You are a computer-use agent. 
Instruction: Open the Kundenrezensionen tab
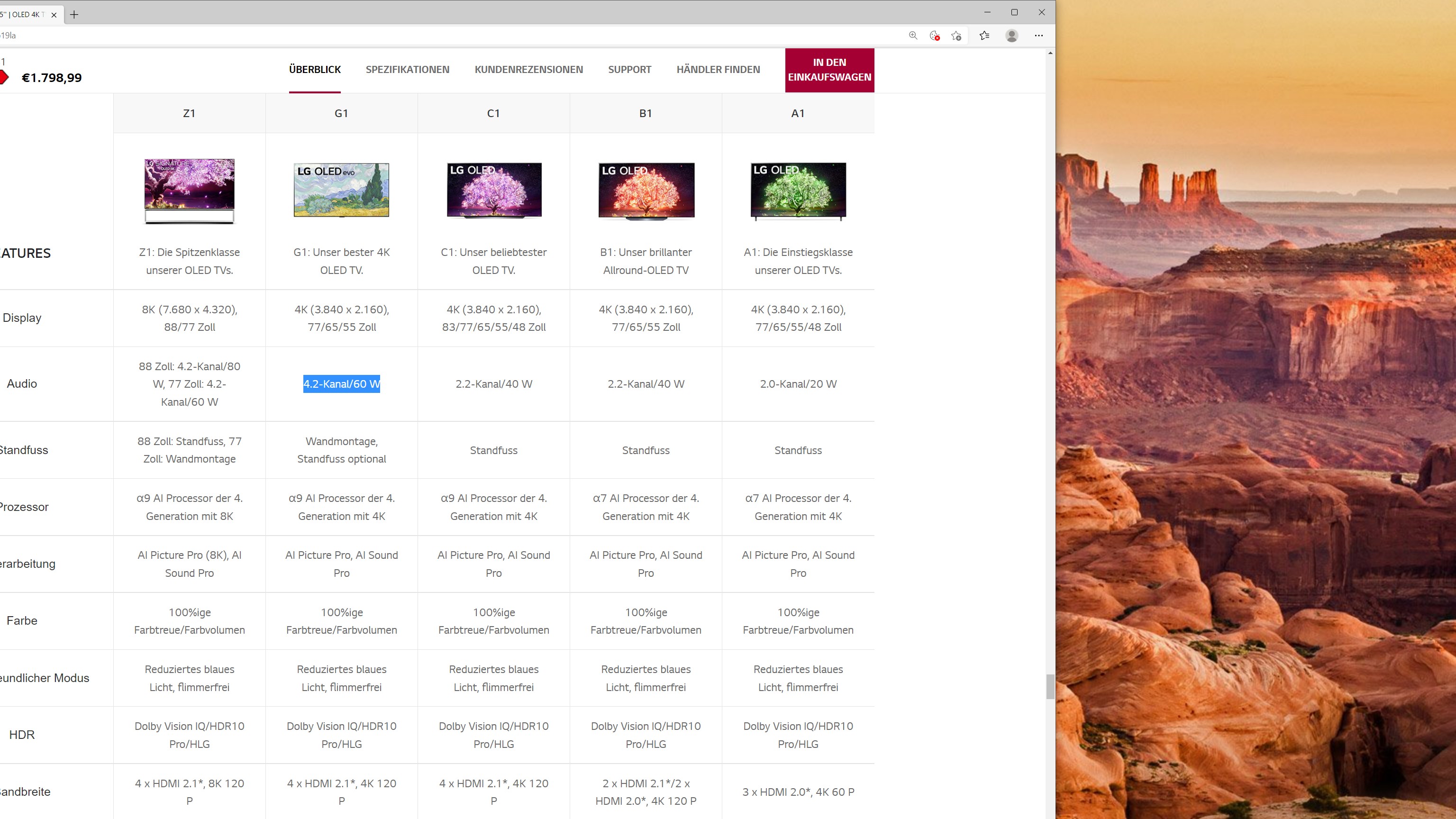pos(528,70)
